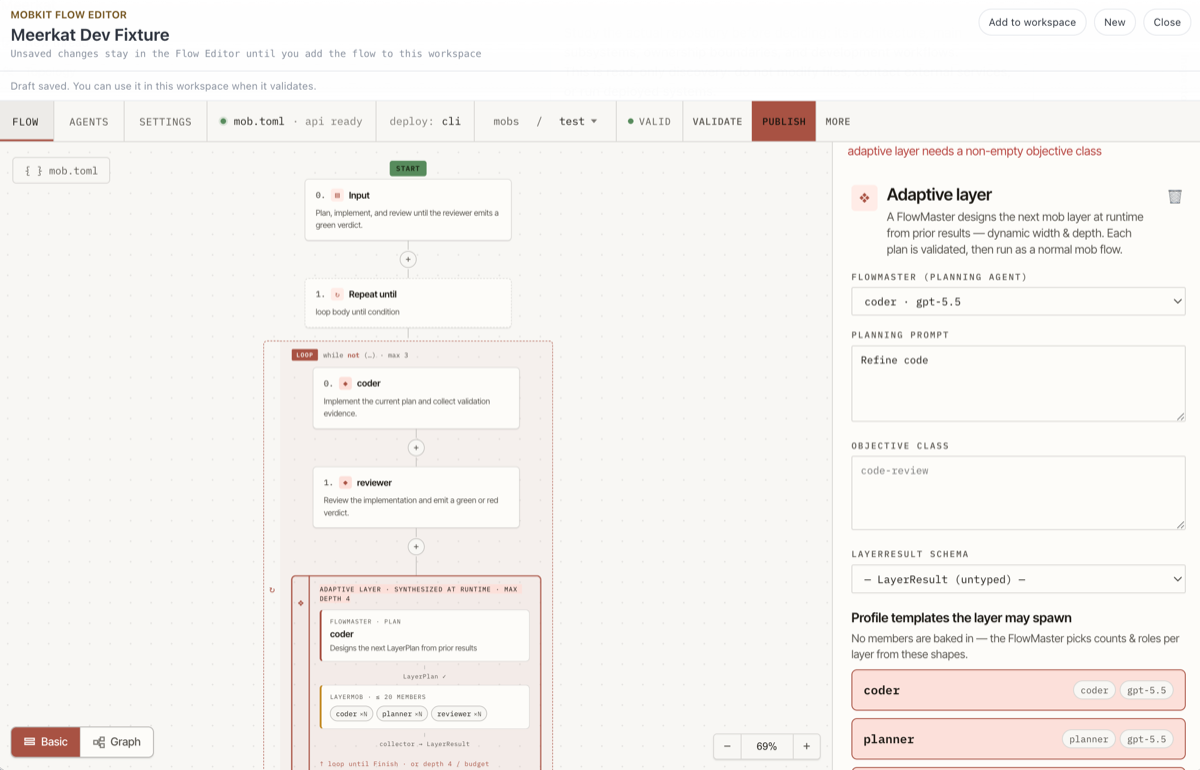Image resolution: width=1200 pixels, height=770 pixels.
Task: Click the 69% zoom level display
Action: [767, 746]
